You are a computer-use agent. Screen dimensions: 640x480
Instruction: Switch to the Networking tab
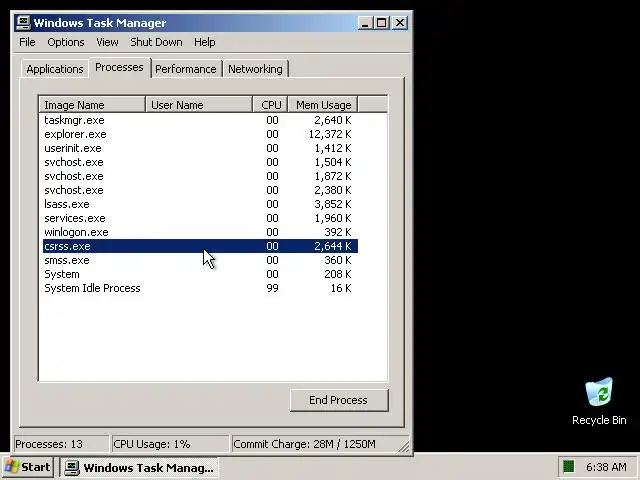(x=255, y=69)
